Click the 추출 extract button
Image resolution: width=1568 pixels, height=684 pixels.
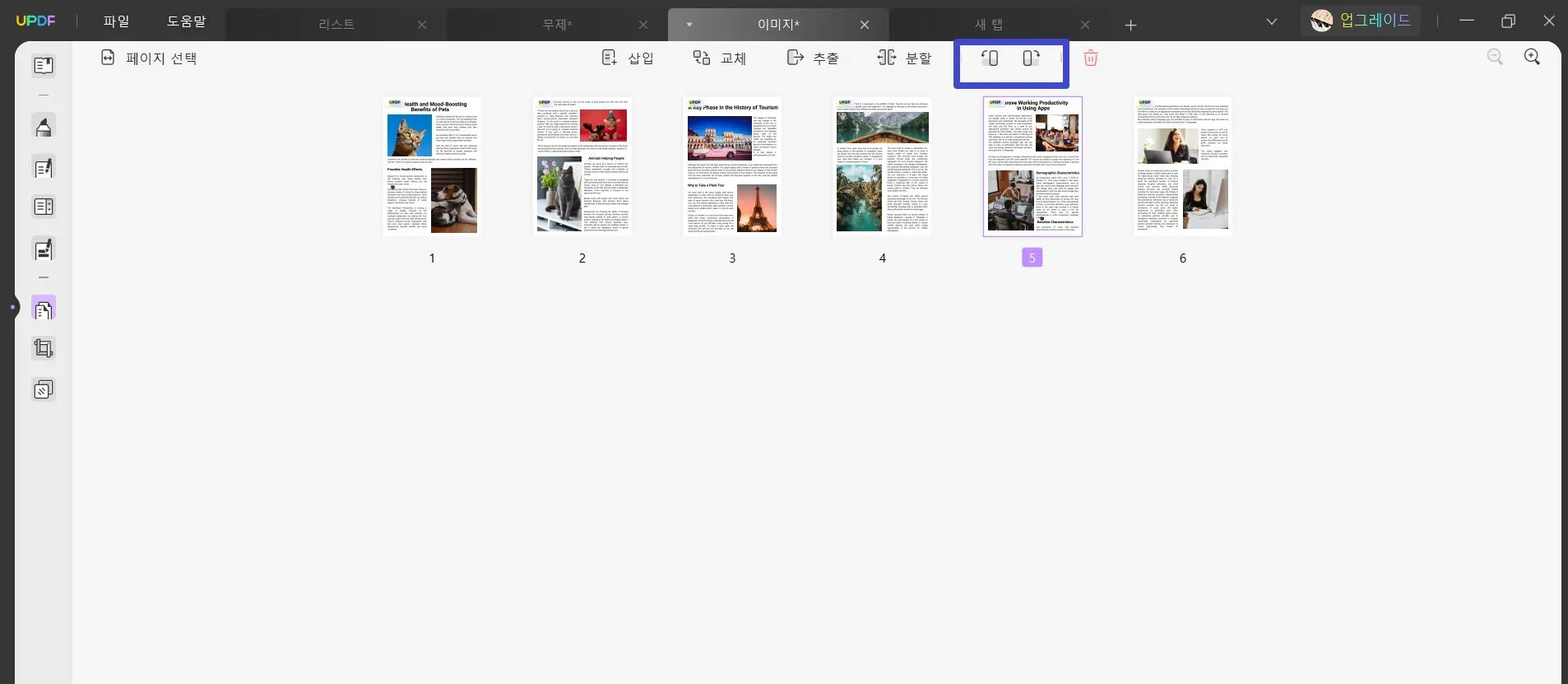tap(813, 58)
